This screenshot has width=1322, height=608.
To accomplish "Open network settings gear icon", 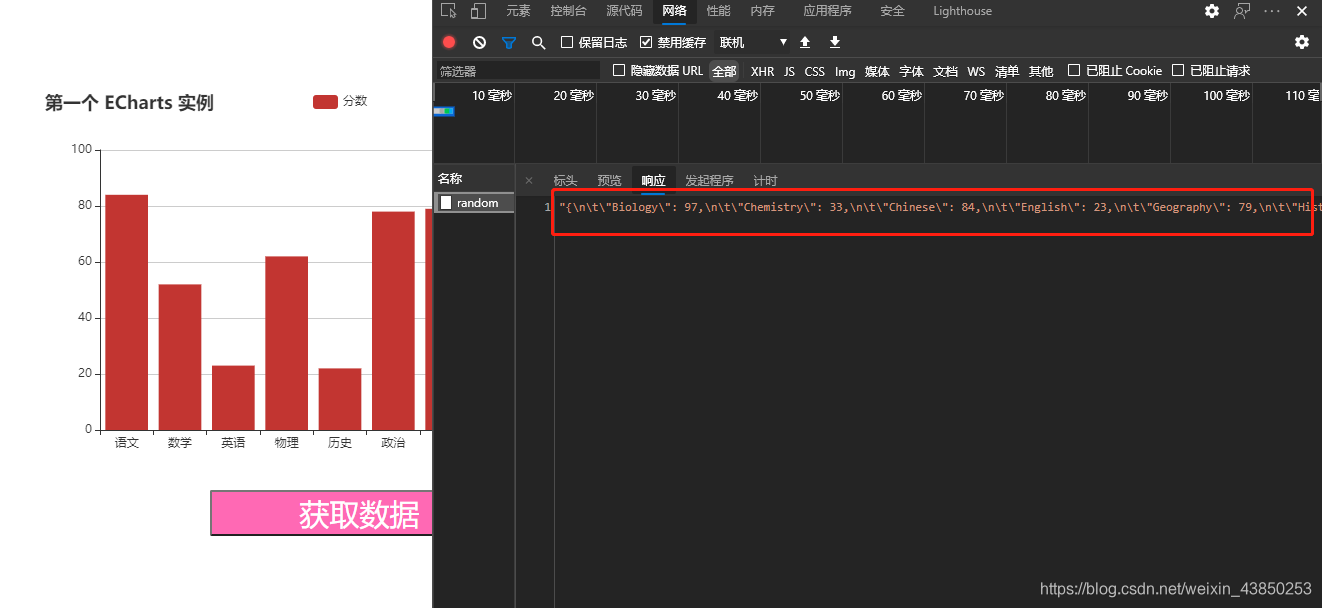I will coord(1301,42).
